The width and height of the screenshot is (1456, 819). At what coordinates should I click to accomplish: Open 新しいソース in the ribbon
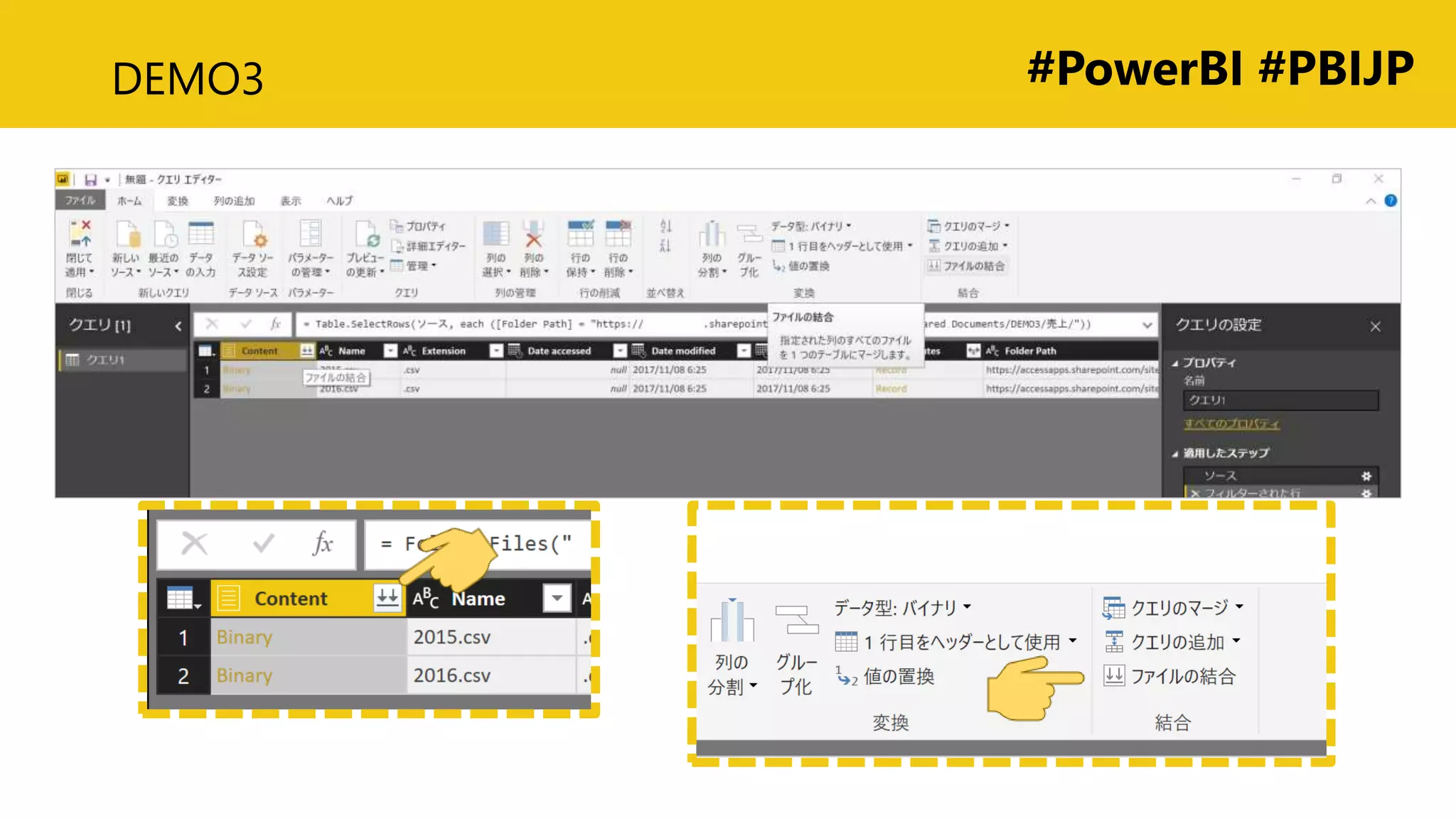click(x=126, y=249)
